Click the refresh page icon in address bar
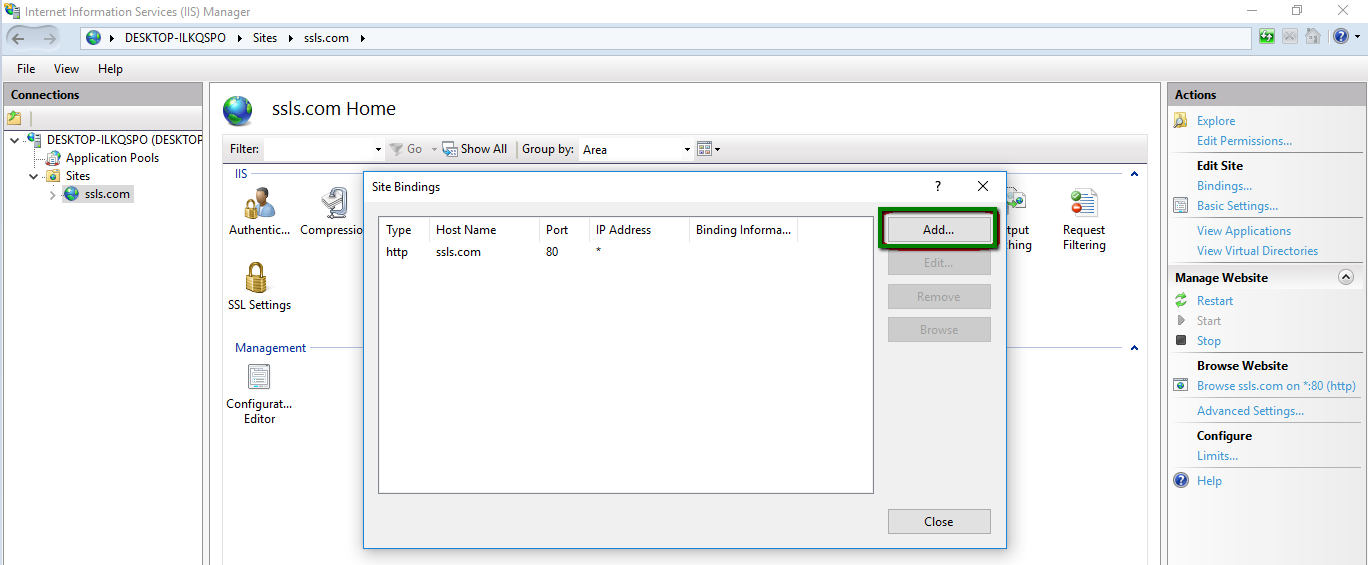 [x=1267, y=37]
